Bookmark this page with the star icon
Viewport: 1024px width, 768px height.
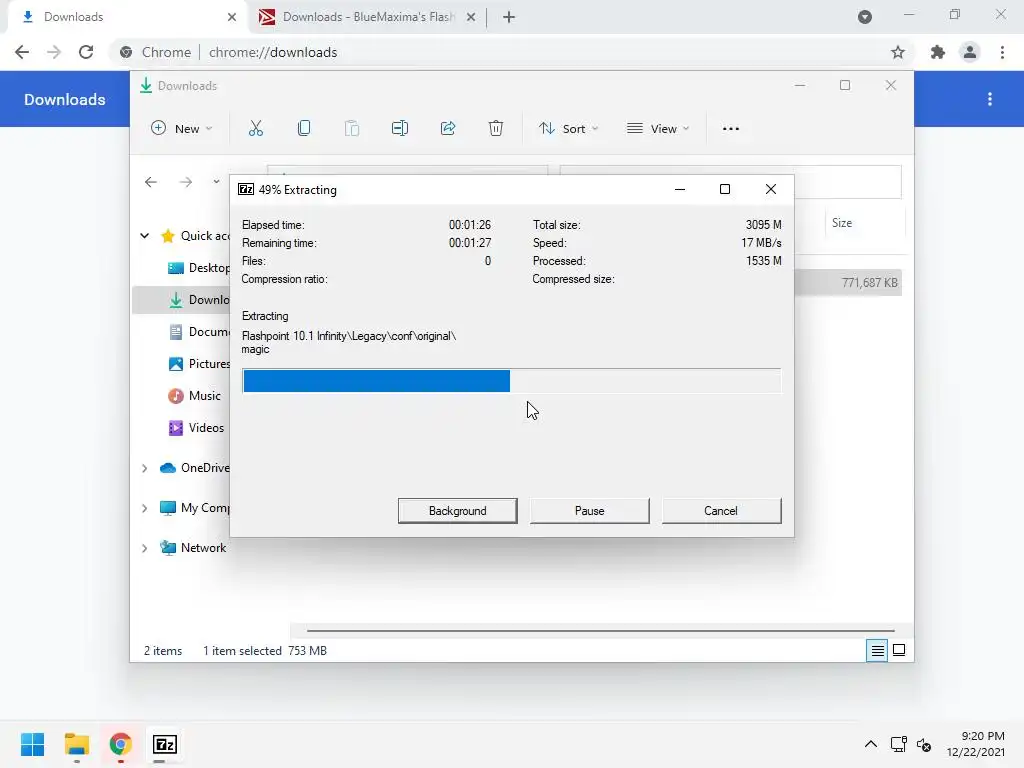898,52
